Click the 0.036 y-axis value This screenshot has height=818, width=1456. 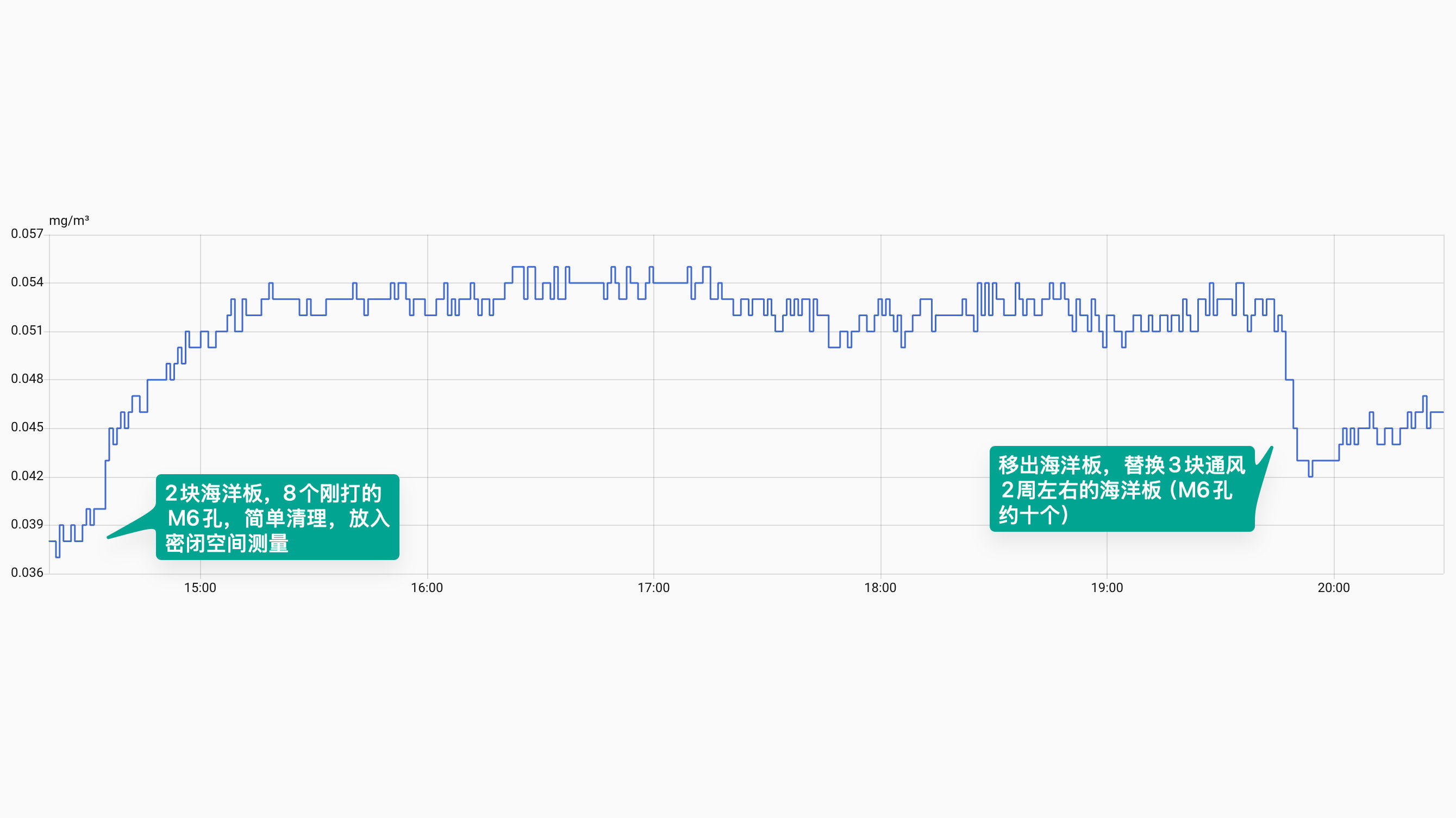point(27,572)
